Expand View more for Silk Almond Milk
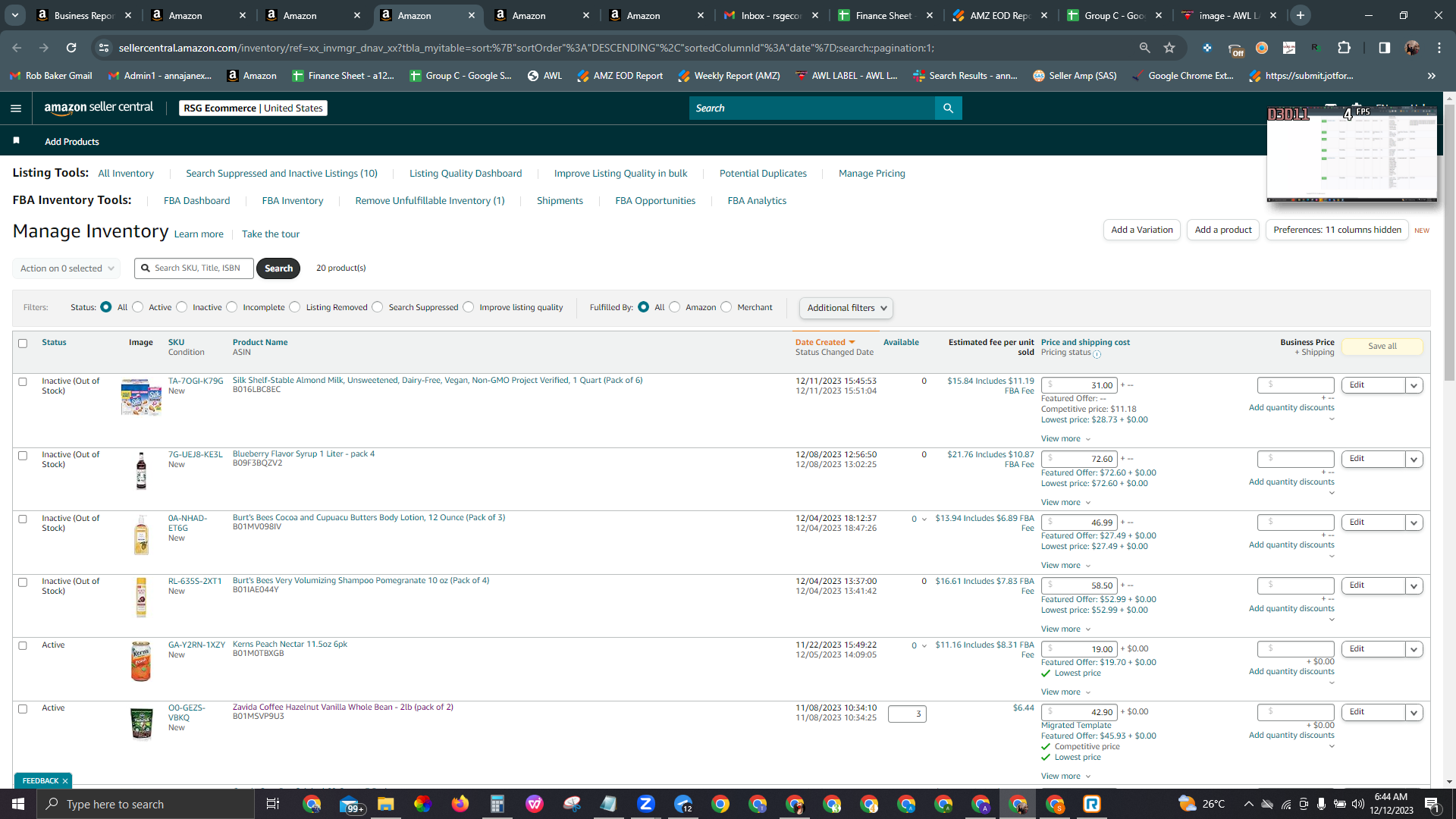 1065,439
